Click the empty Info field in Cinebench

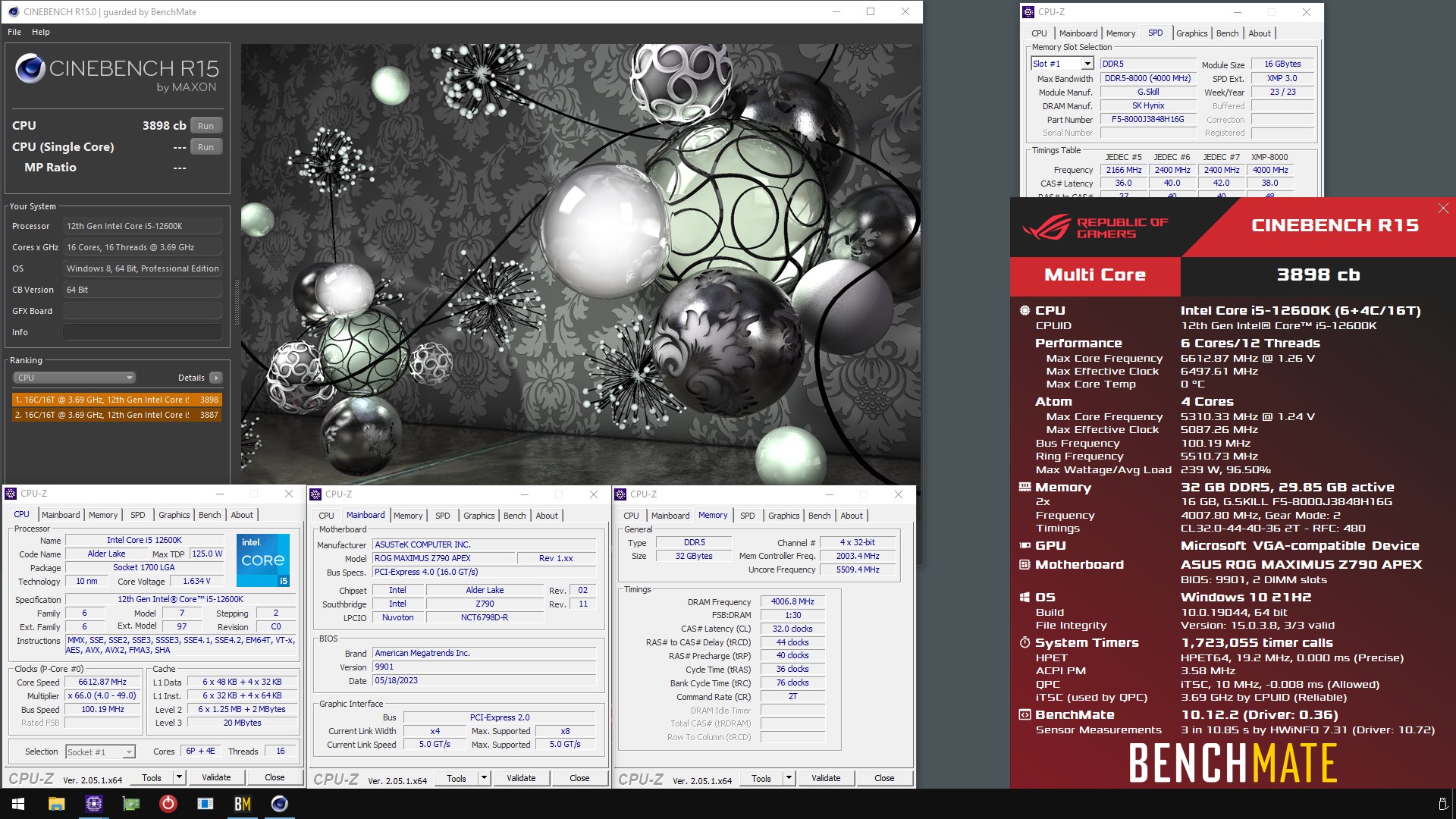click(143, 332)
